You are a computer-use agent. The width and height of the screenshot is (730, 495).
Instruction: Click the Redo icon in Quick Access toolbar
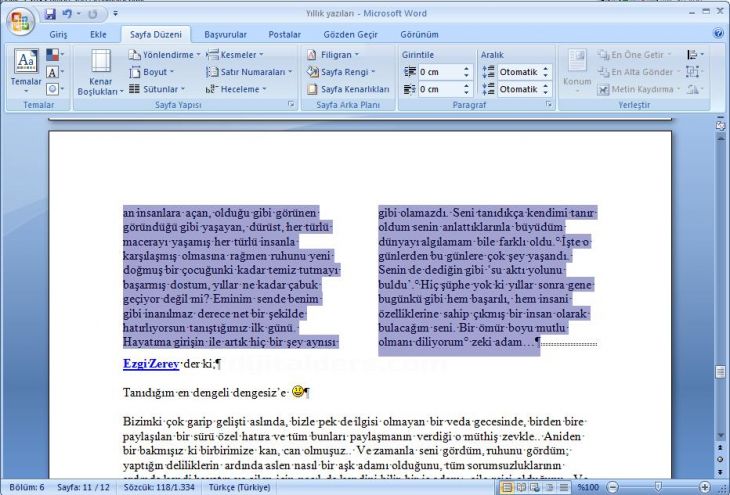point(93,14)
